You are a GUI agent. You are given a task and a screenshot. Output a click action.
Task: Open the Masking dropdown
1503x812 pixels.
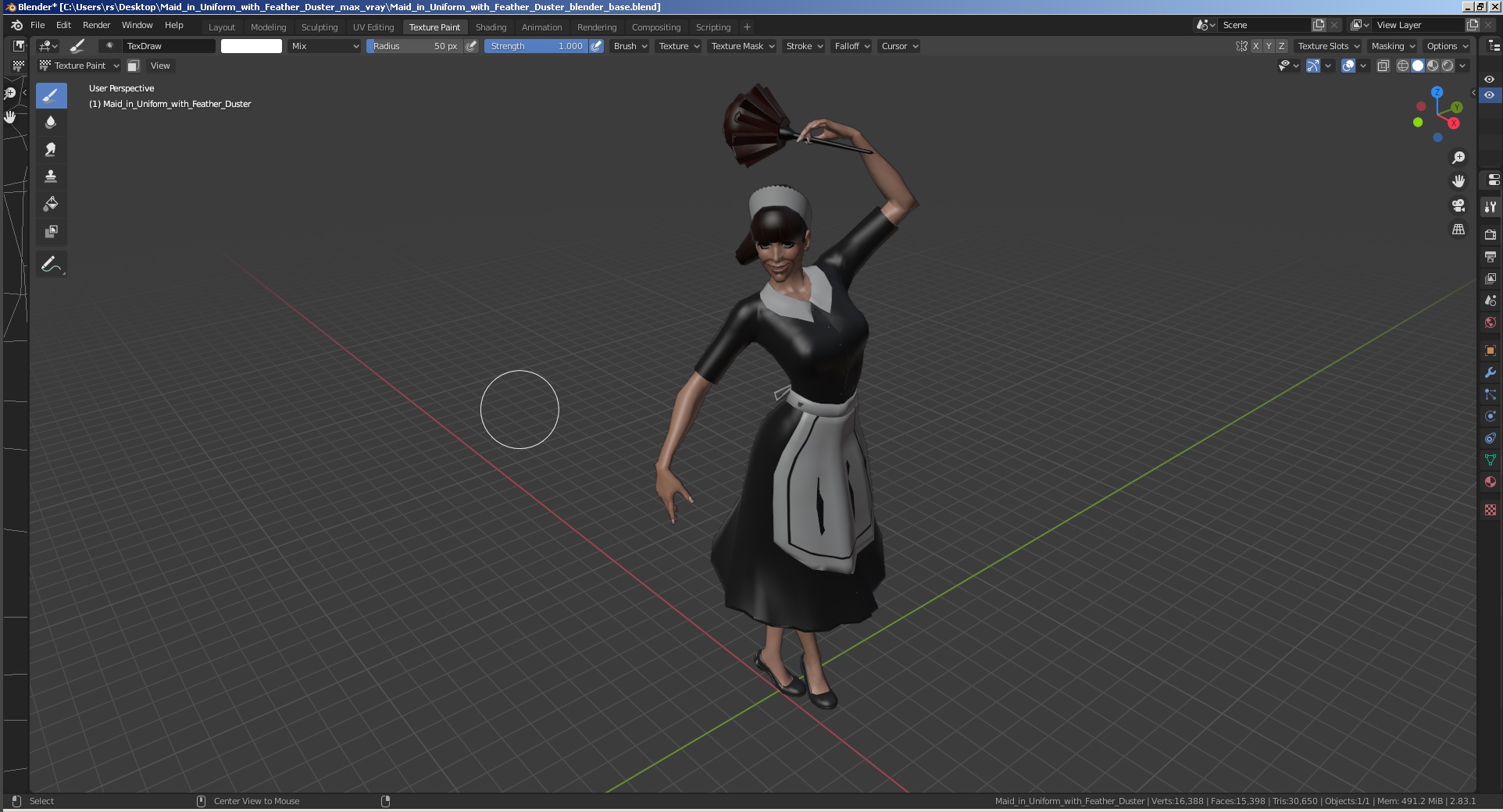[1393, 46]
